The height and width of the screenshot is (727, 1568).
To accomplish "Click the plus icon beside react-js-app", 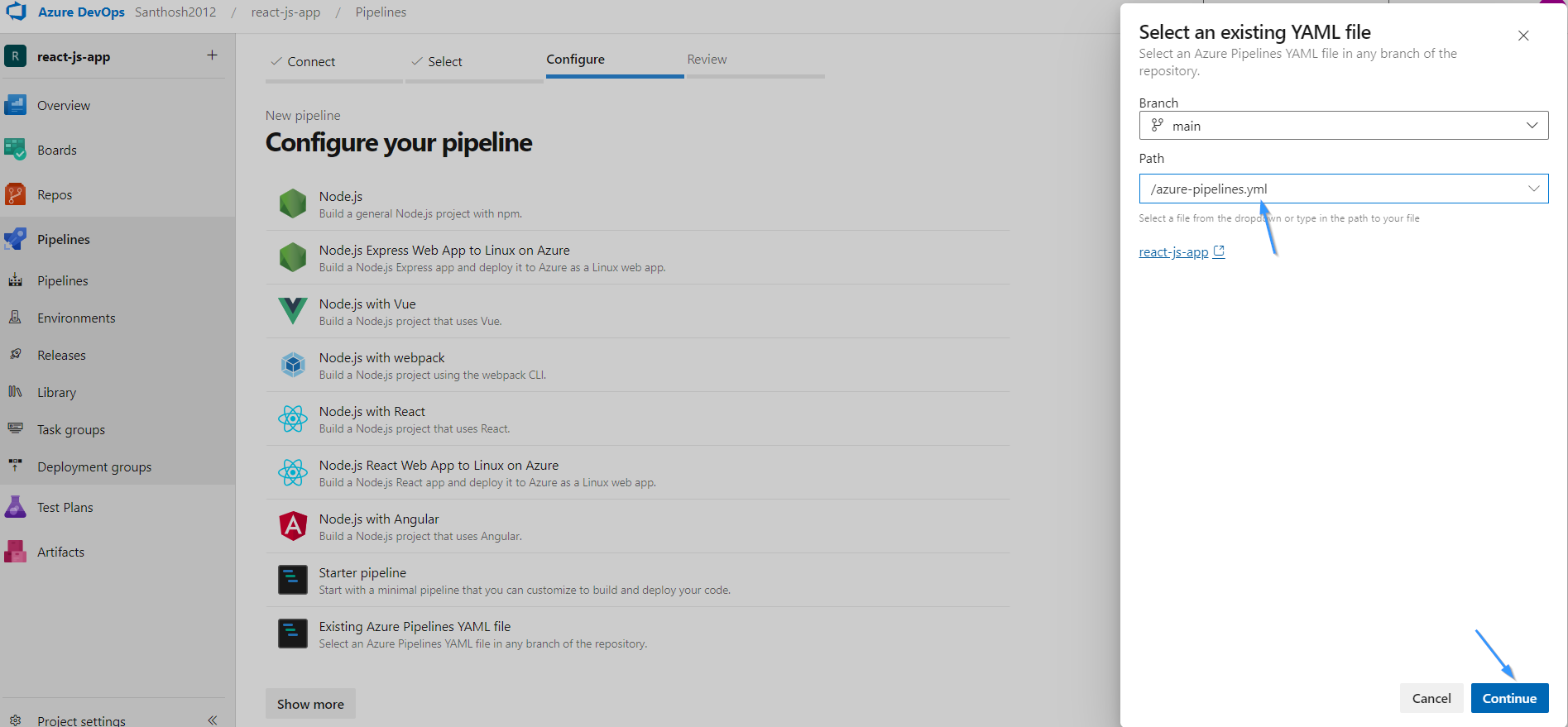I will (212, 55).
